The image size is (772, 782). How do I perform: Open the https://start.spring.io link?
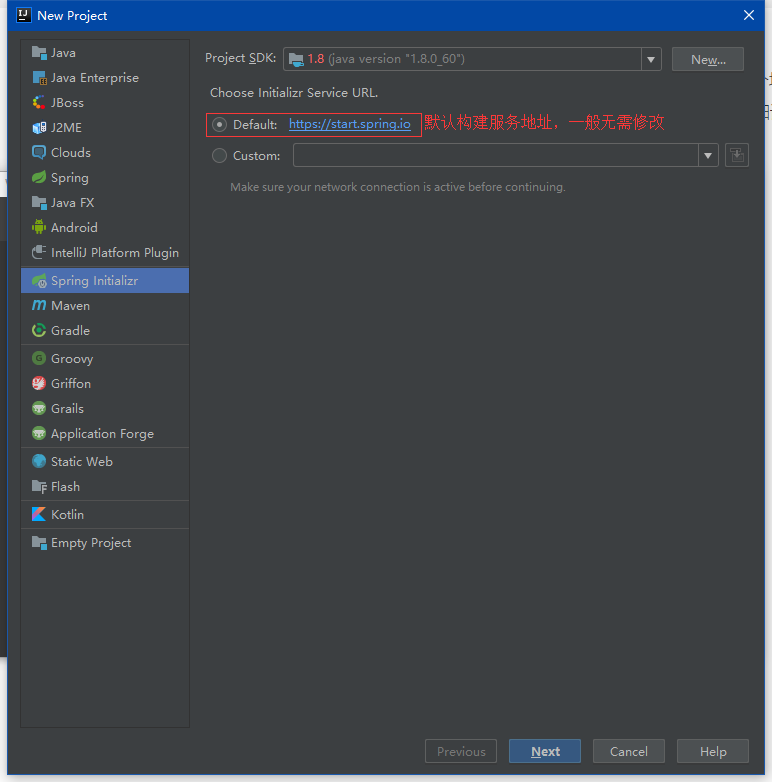[x=350, y=124]
